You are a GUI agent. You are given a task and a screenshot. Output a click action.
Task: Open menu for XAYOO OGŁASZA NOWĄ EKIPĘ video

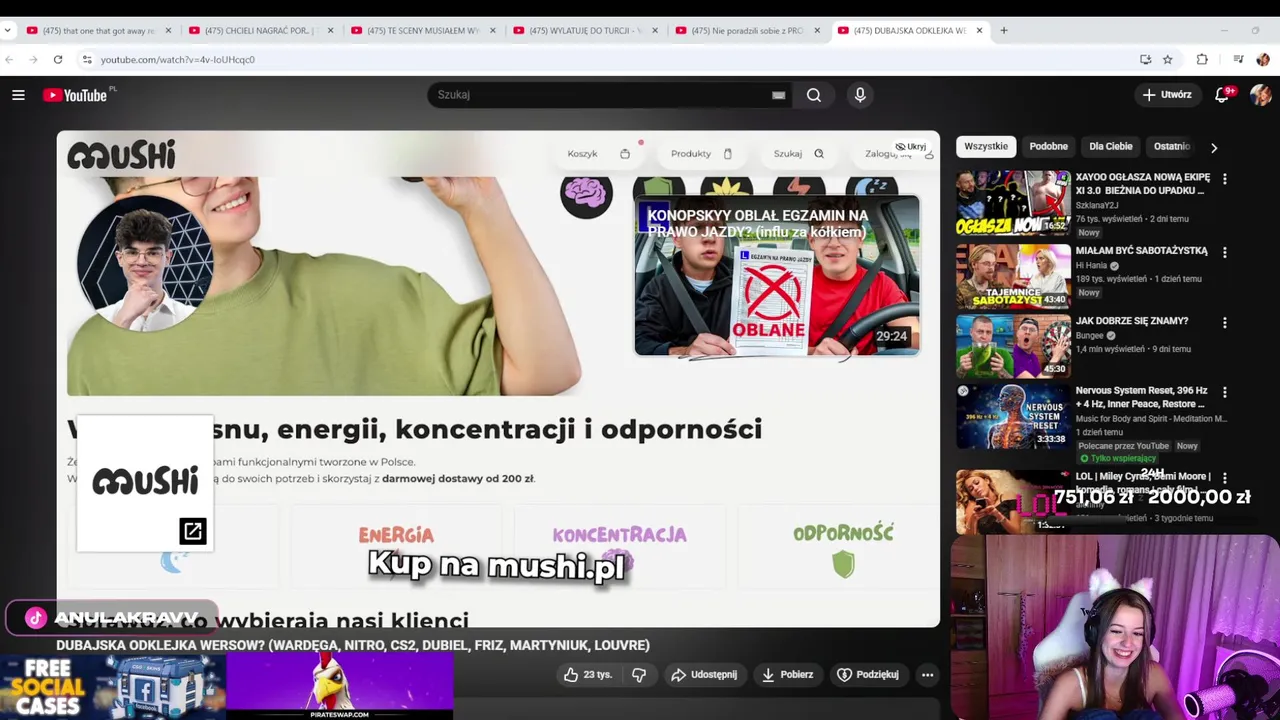coord(1225,179)
